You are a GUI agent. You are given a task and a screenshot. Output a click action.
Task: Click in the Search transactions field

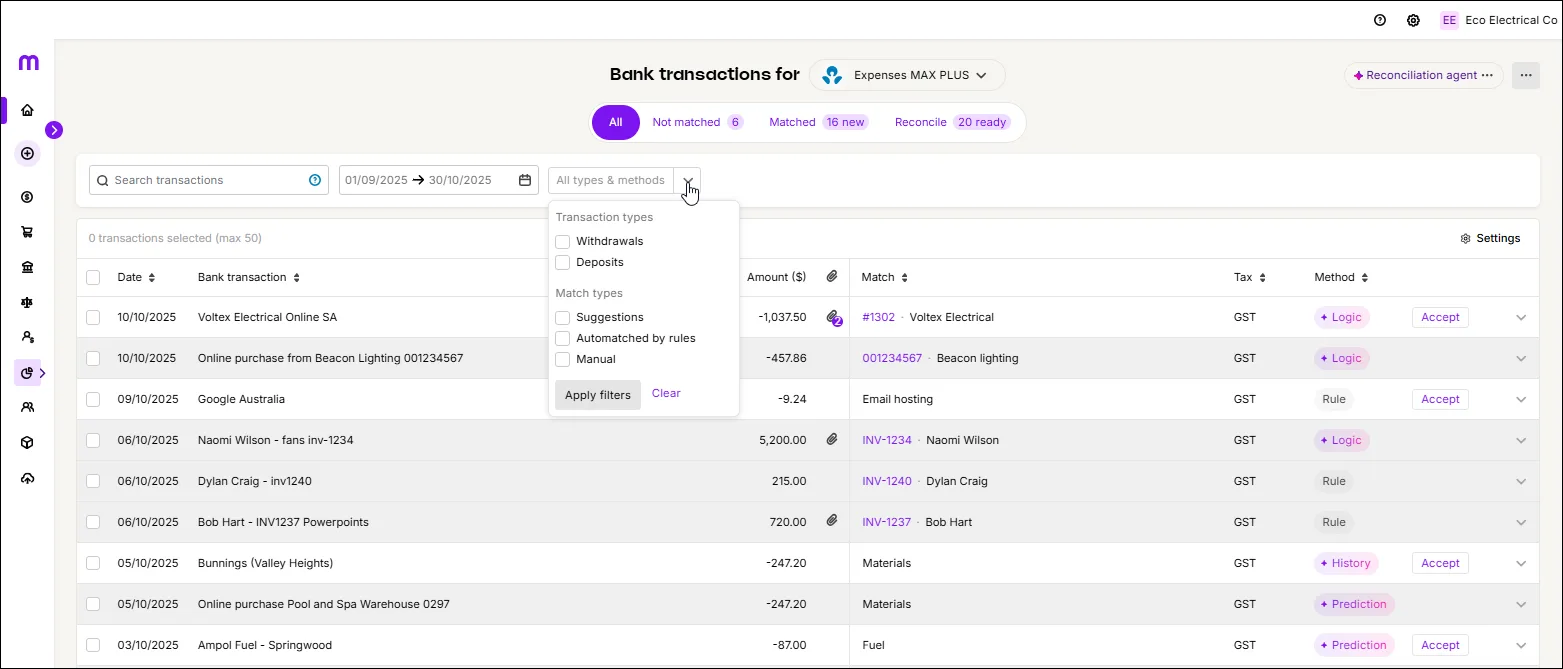tap(200, 179)
